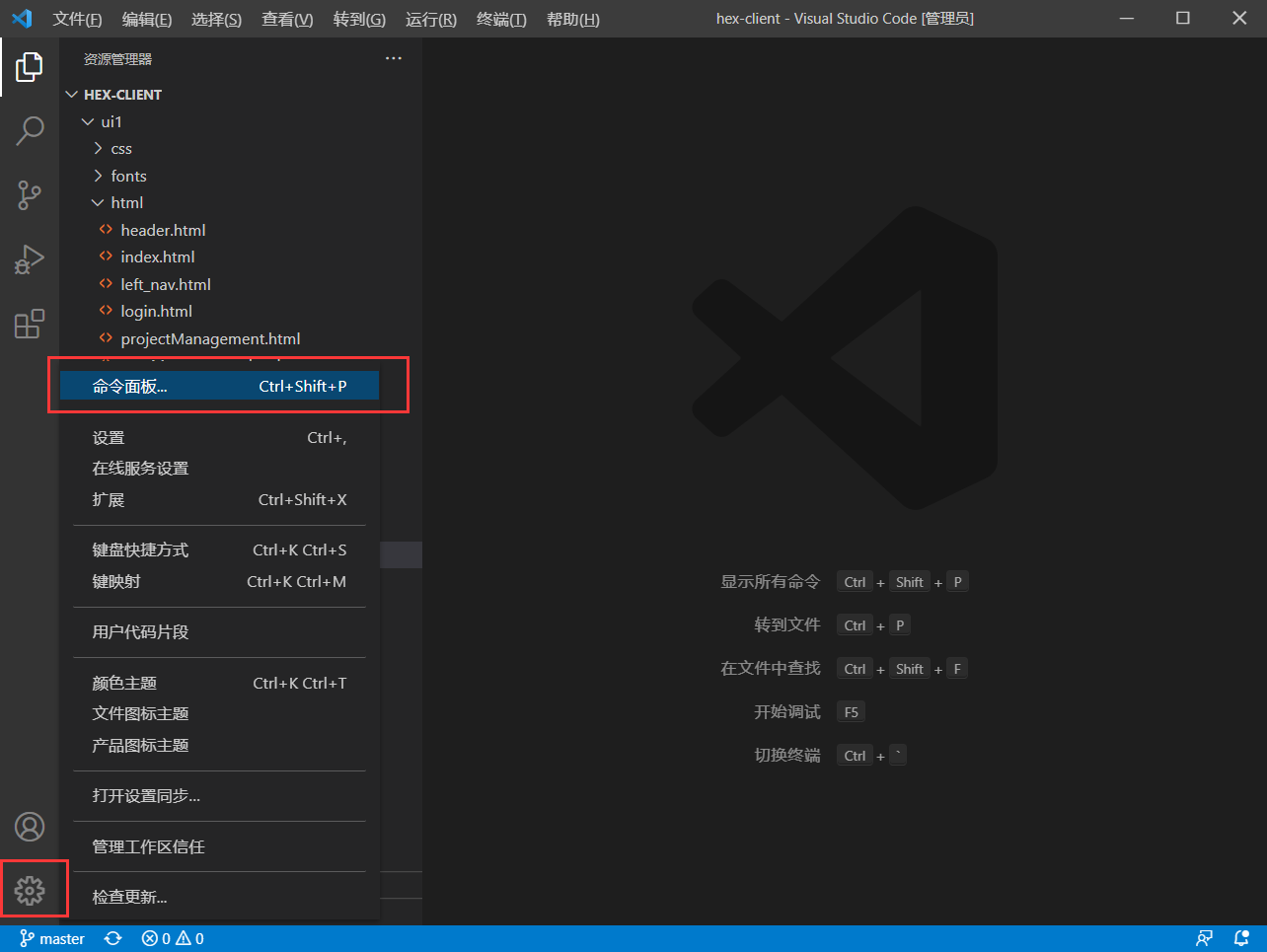Open the Search view in the activity bar

point(30,130)
